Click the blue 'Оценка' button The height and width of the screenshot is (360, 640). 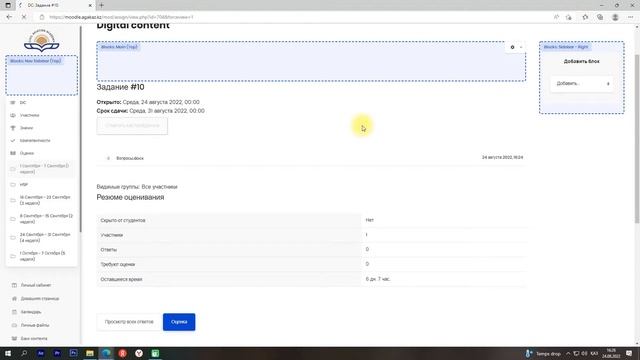coord(179,322)
